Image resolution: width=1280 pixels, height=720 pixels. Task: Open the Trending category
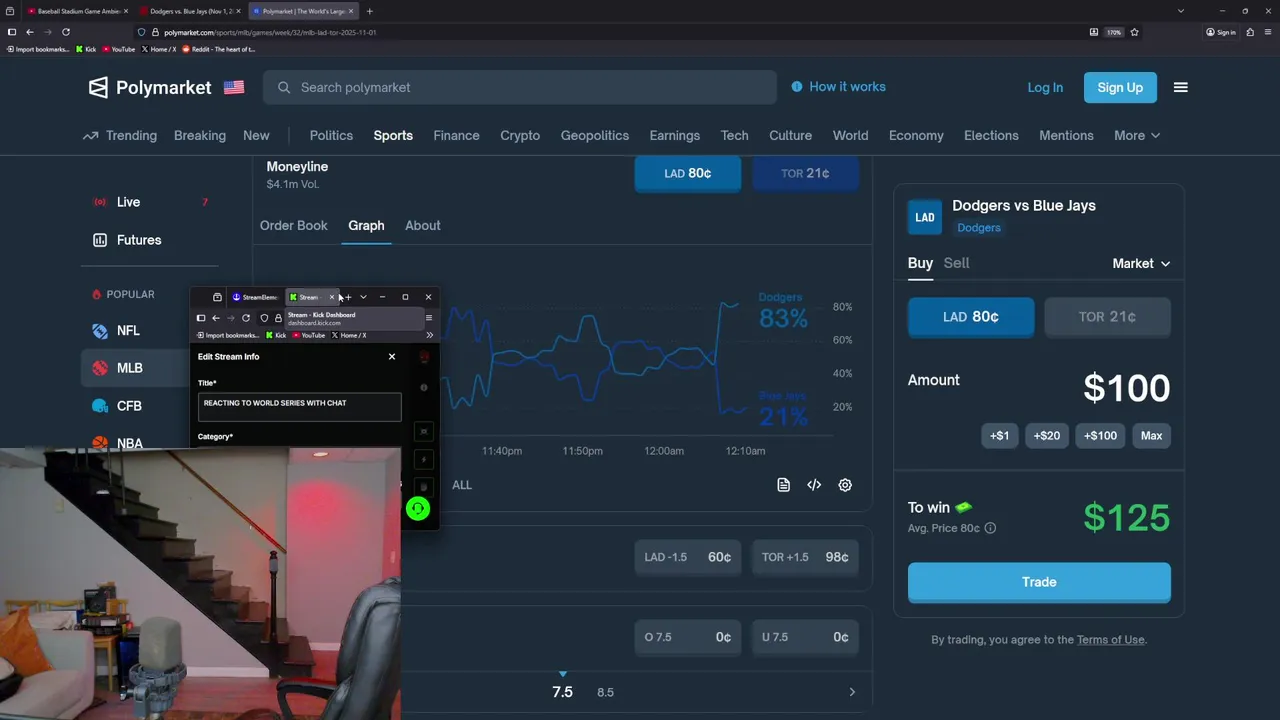120,135
